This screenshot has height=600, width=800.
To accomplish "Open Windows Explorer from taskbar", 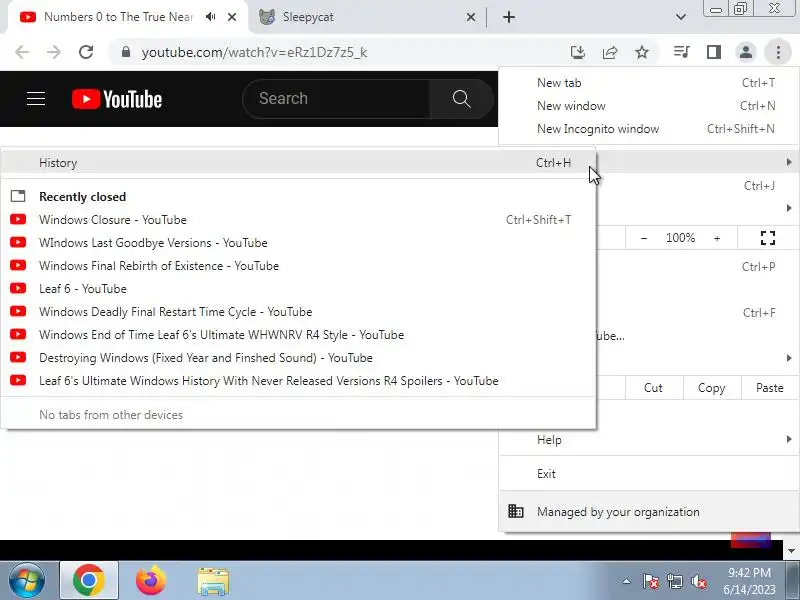I will click(x=213, y=581).
